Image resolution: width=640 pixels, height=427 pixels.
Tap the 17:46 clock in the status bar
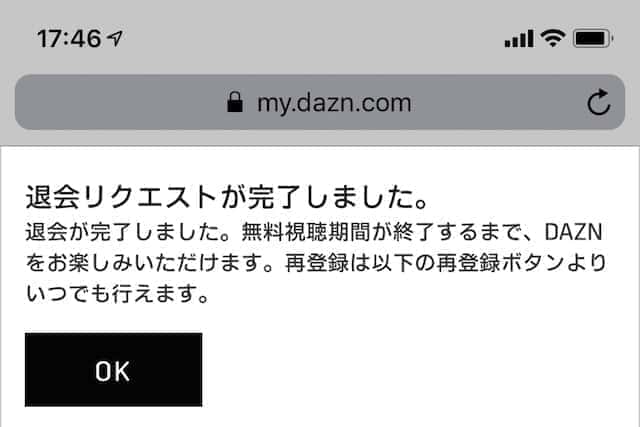tap(69, 39)
